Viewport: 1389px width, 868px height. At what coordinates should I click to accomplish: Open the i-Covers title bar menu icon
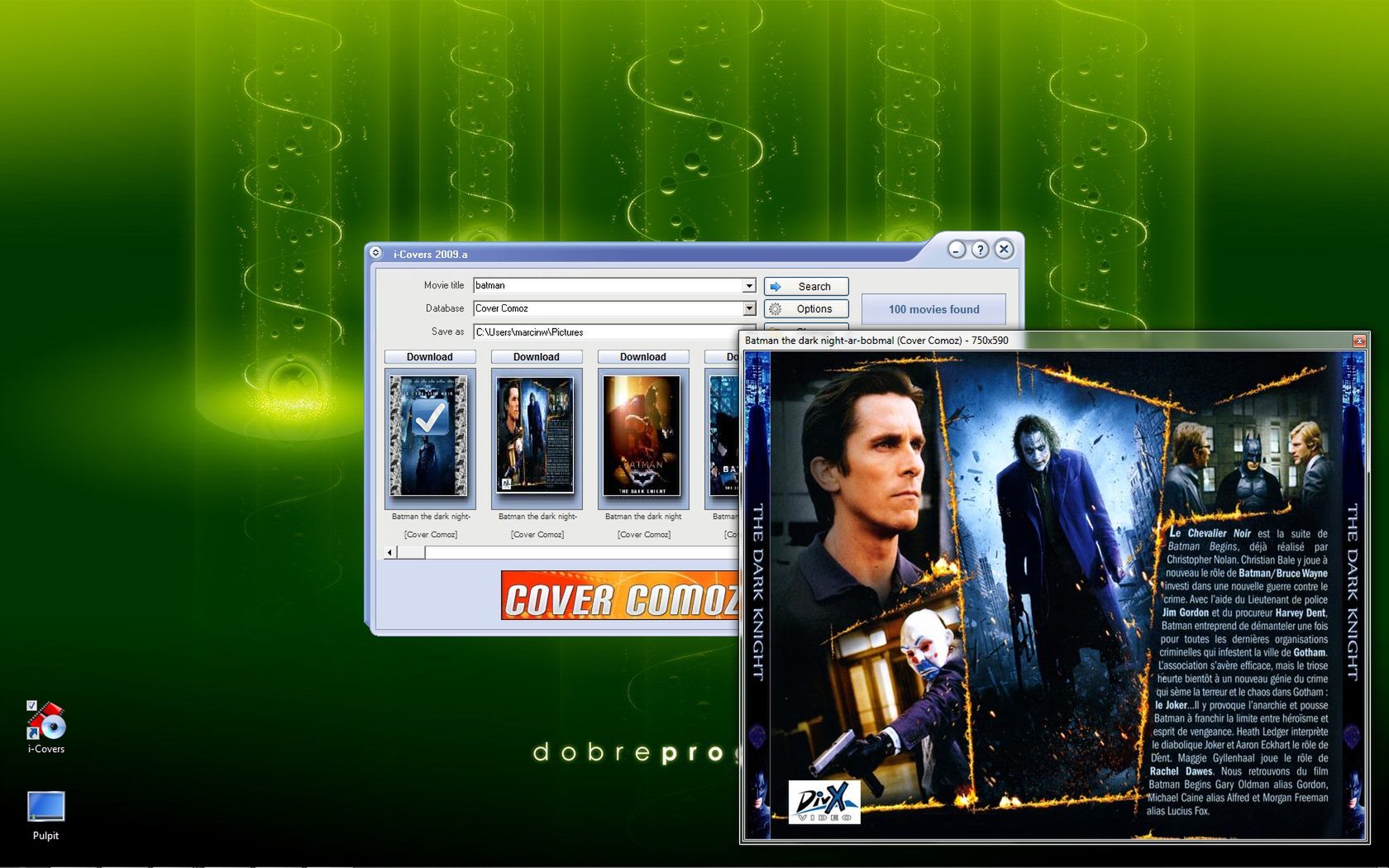pyautogui.click(x=376, y=253)
